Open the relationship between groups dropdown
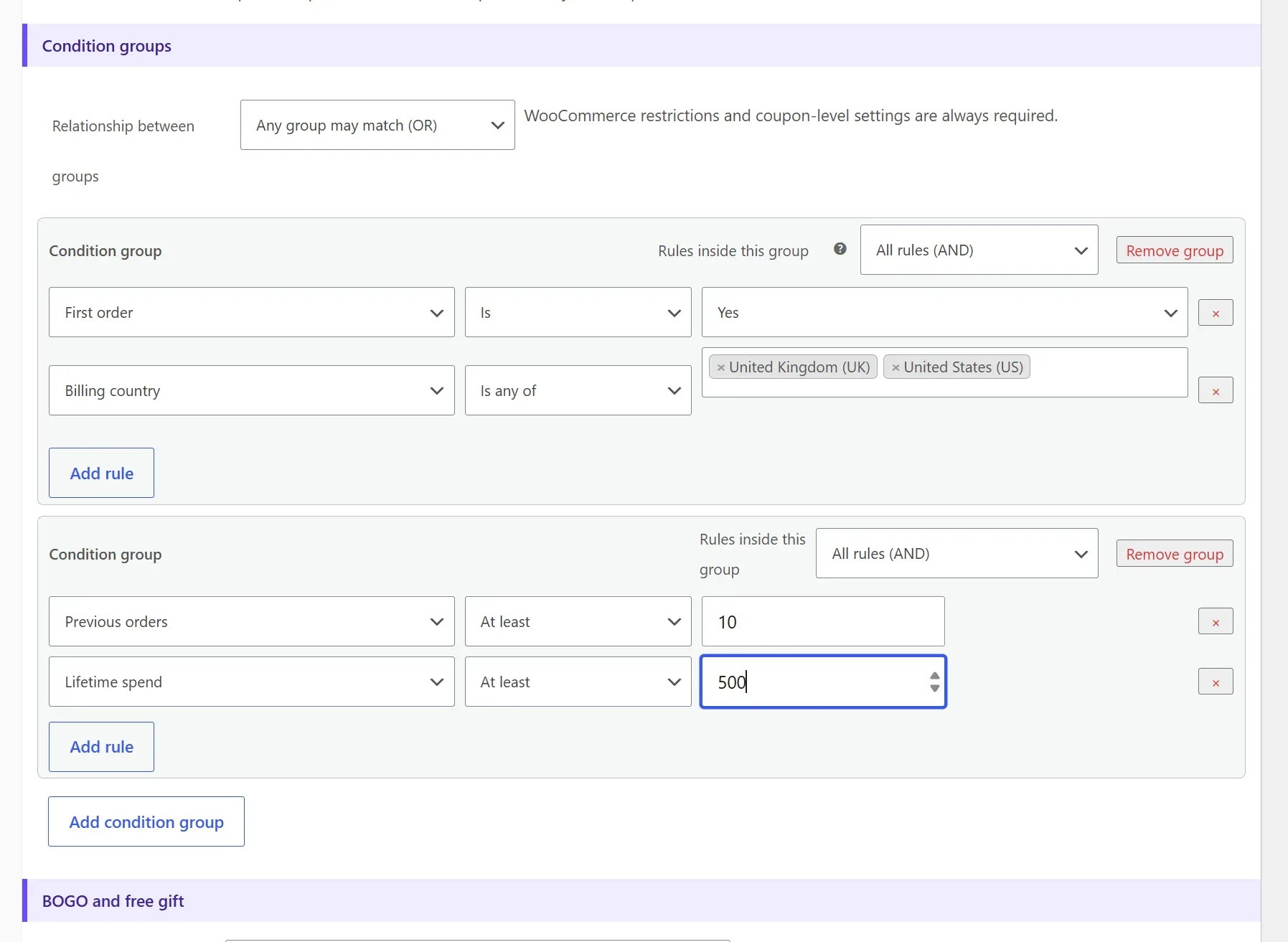Screen dimensions: 1288x942 pyautogui.click(x=377, y=125)
